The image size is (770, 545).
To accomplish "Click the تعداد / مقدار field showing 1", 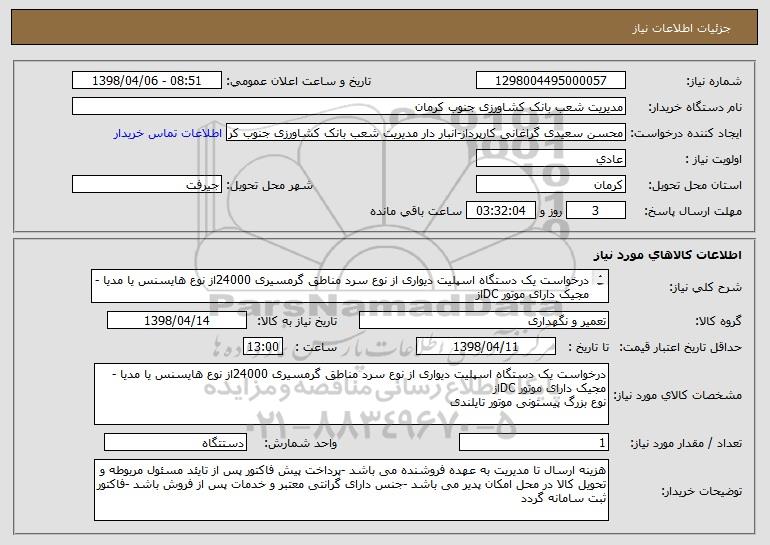I will click(534, 442).
